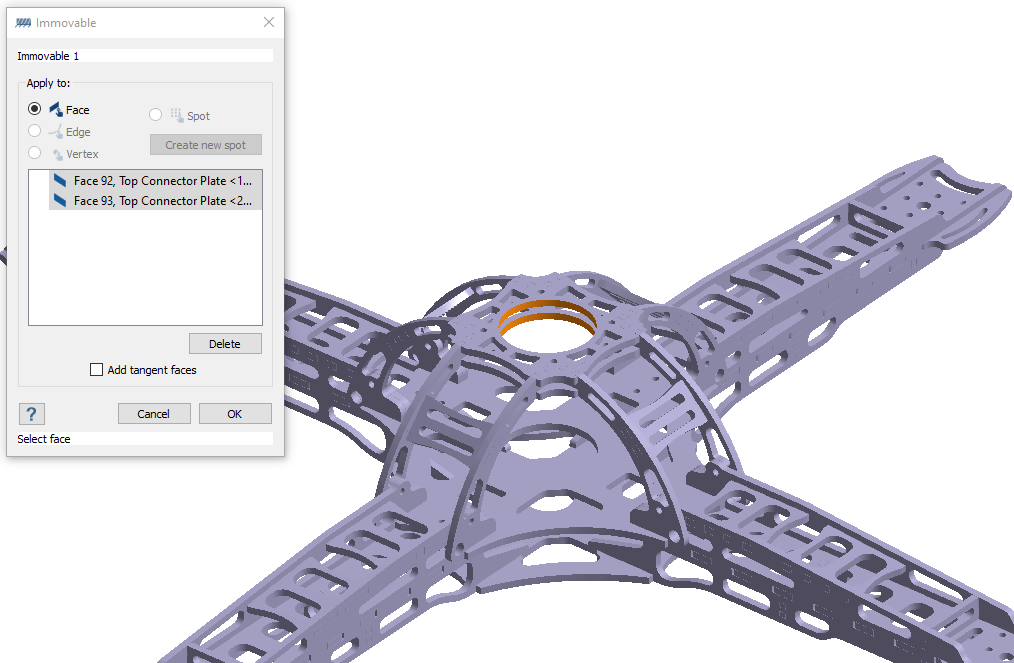The width and height of the screenshot is (1014, 663).
Task: Confirm the constraint with the OK button
Action: [x=235, y=414]
